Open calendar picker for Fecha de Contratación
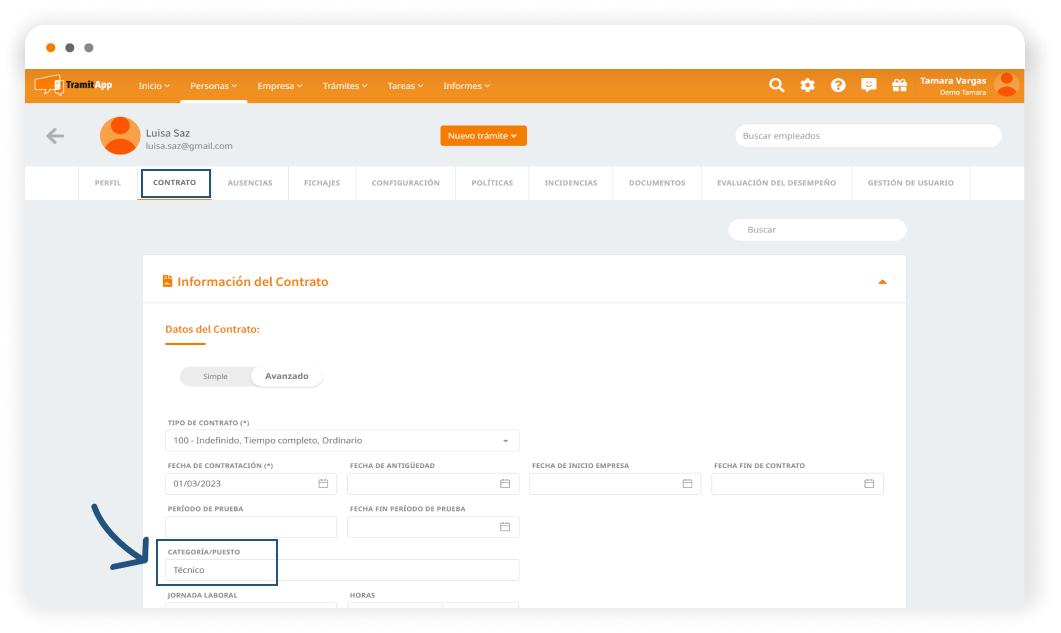This screenshot has width=1061, height=633. [x=323, y=484]
